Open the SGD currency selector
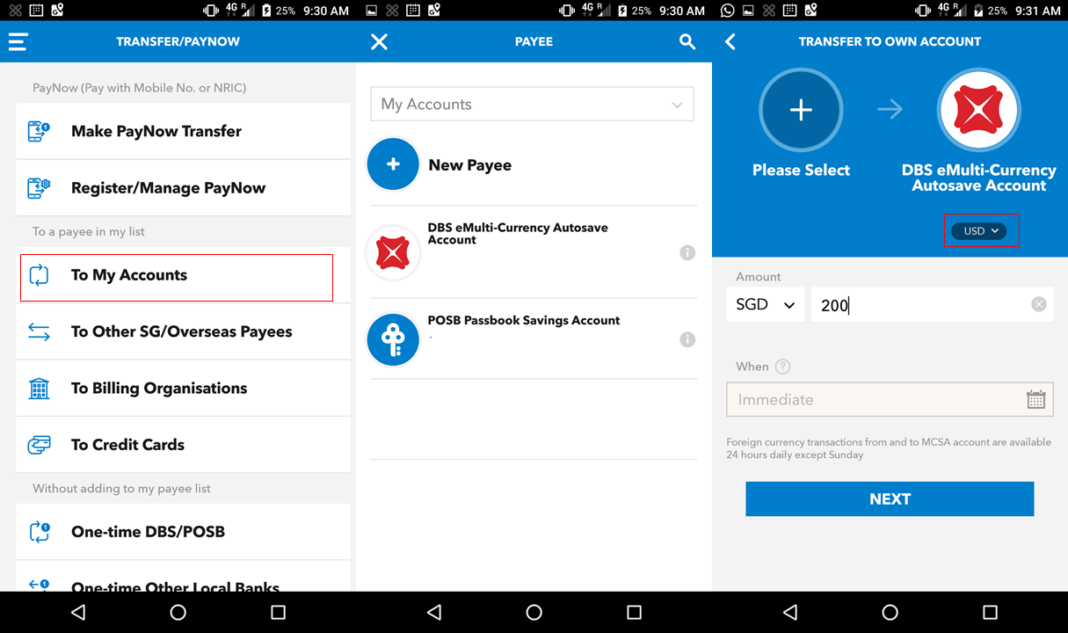The image size is (1068, 633). pos(765,305)
